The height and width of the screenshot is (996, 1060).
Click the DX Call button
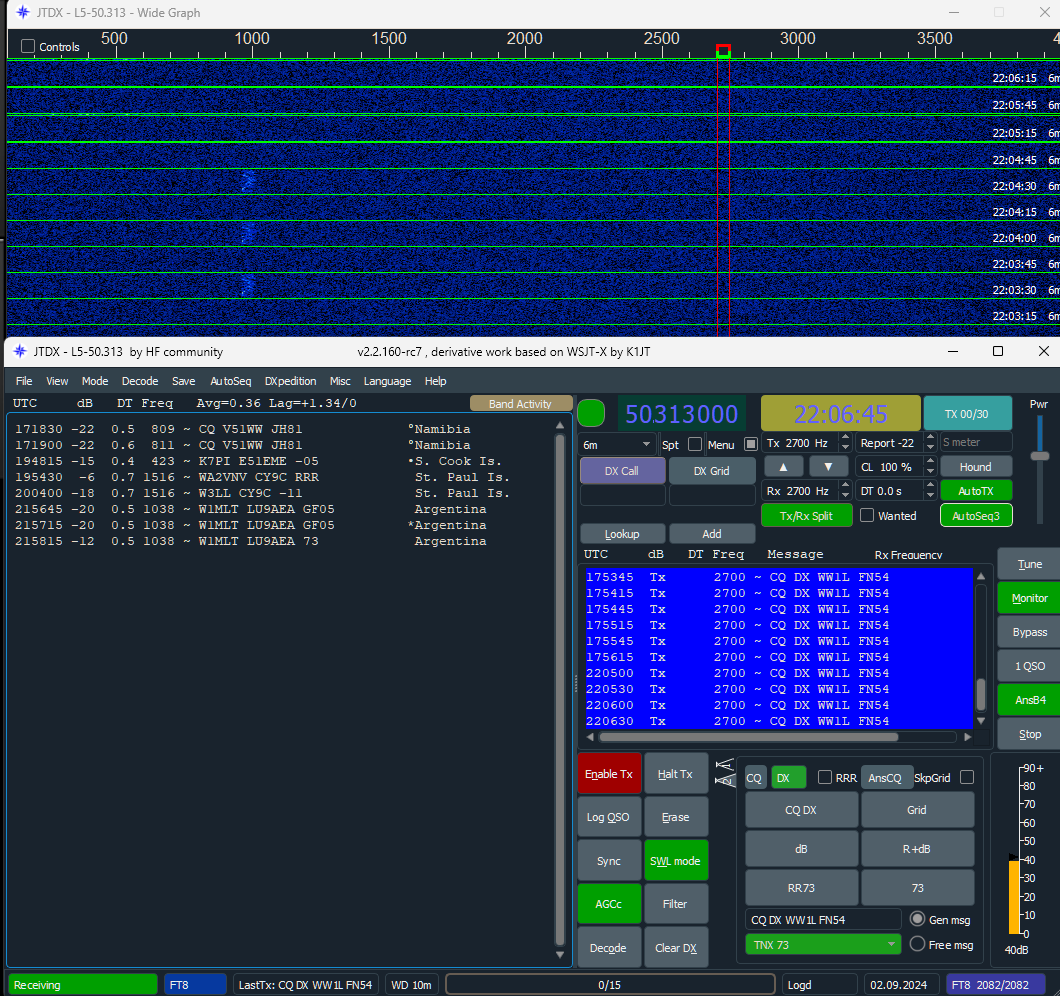[x=622, y=471]
